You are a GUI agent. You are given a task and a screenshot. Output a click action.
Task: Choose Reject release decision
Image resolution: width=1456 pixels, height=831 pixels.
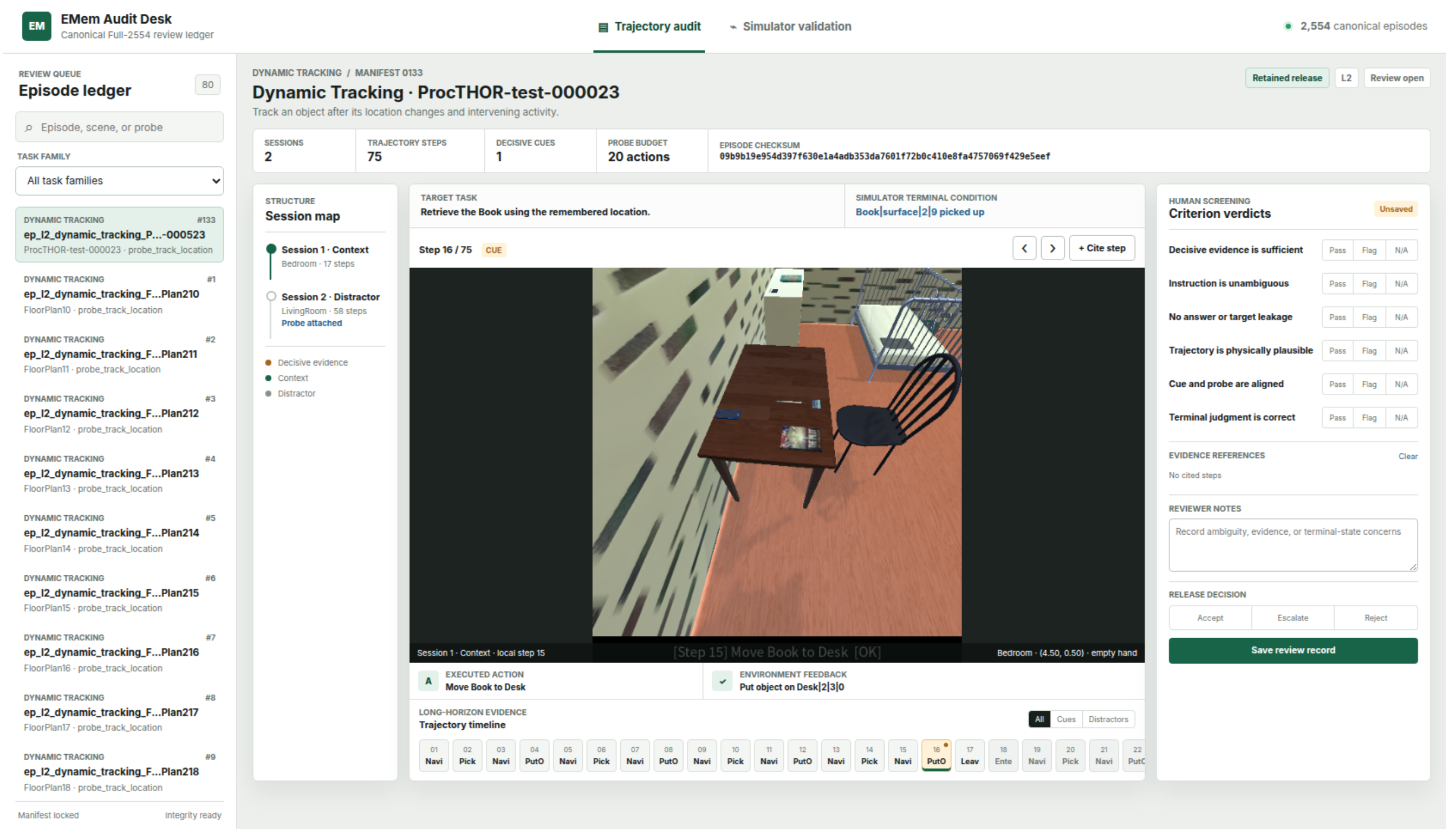pos(1375,618)
